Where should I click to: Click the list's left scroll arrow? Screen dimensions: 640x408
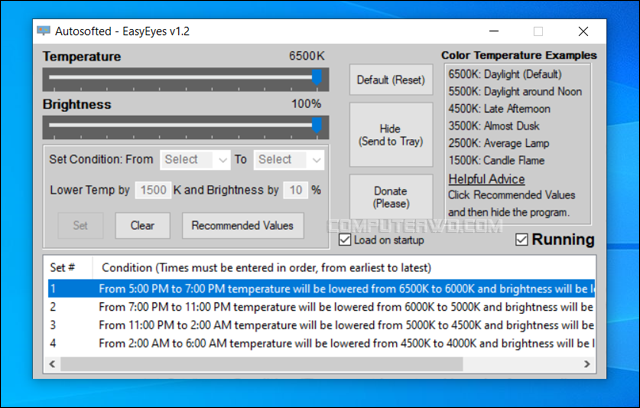(x=52, y=364)
